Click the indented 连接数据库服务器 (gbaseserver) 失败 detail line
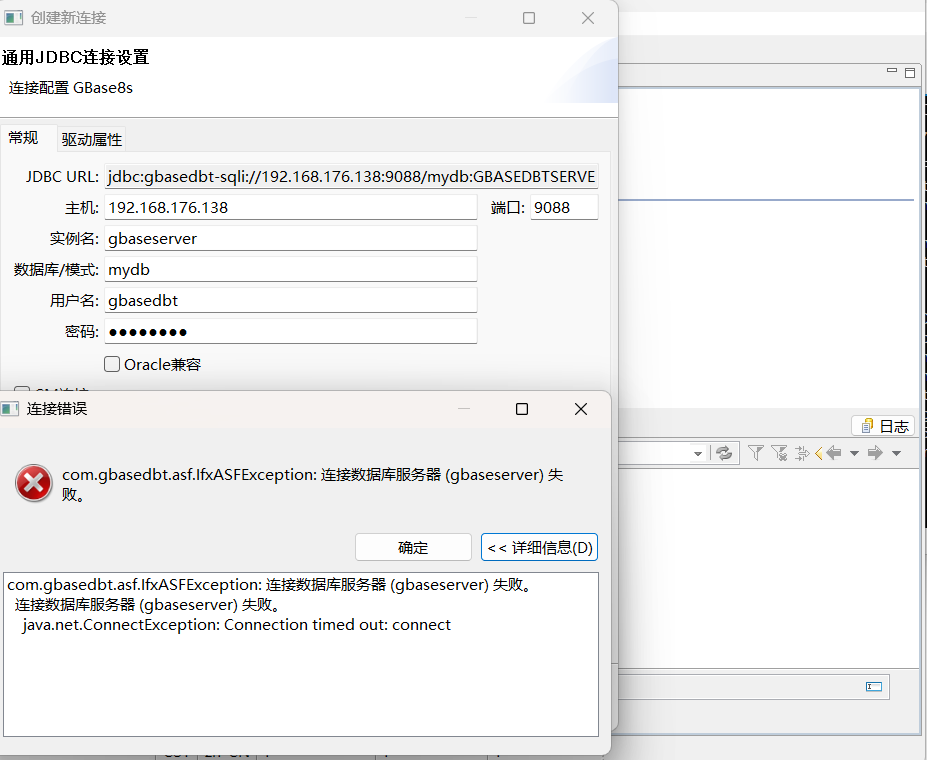The width and height of the screenshot is (927, 760). click(x=147, y=605)
